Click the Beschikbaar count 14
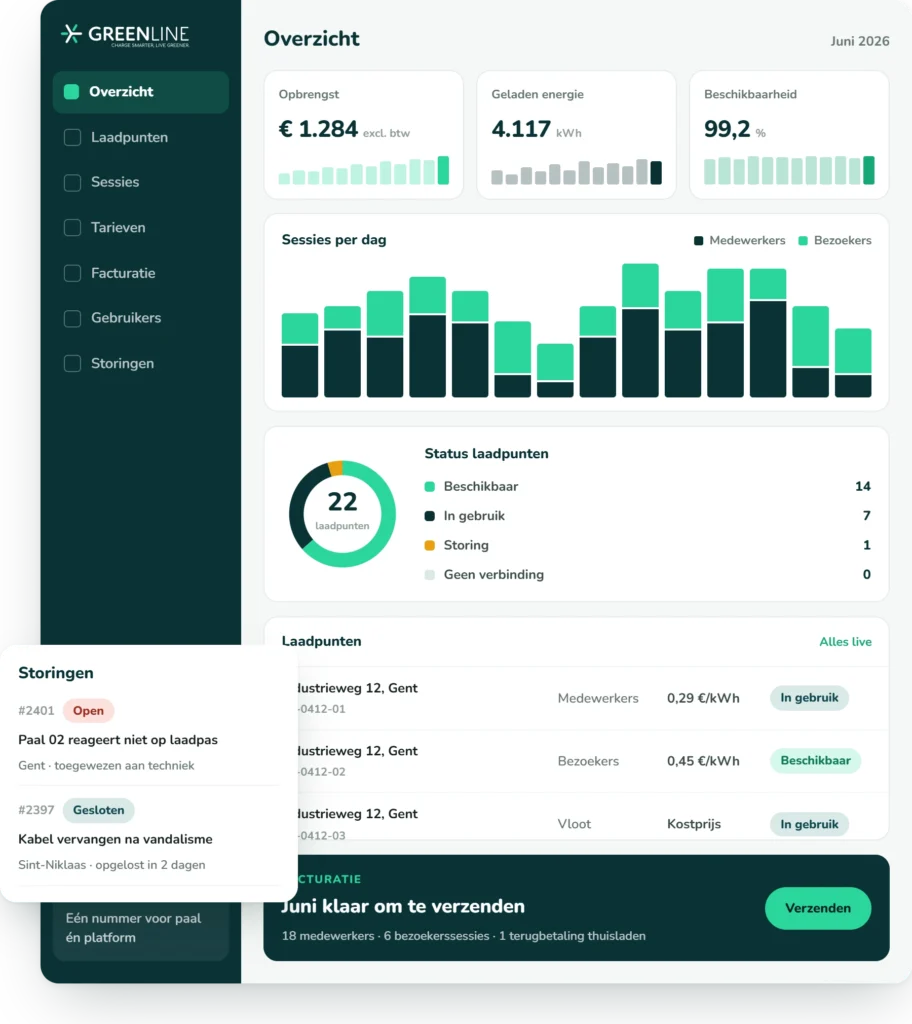The image size is (912, 1024). 862,487
